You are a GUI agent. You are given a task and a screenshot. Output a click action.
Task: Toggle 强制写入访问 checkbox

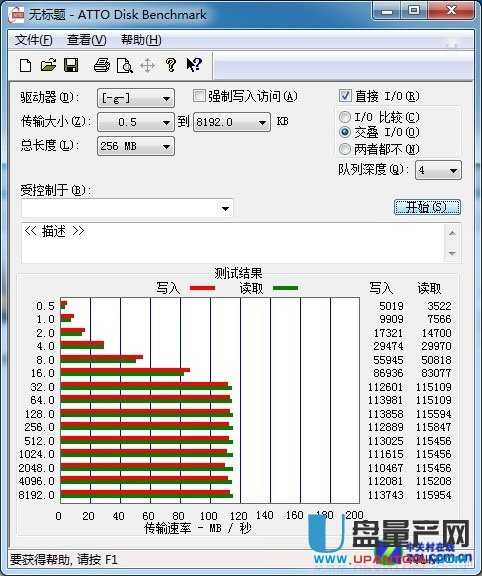(x=199, y=96)
